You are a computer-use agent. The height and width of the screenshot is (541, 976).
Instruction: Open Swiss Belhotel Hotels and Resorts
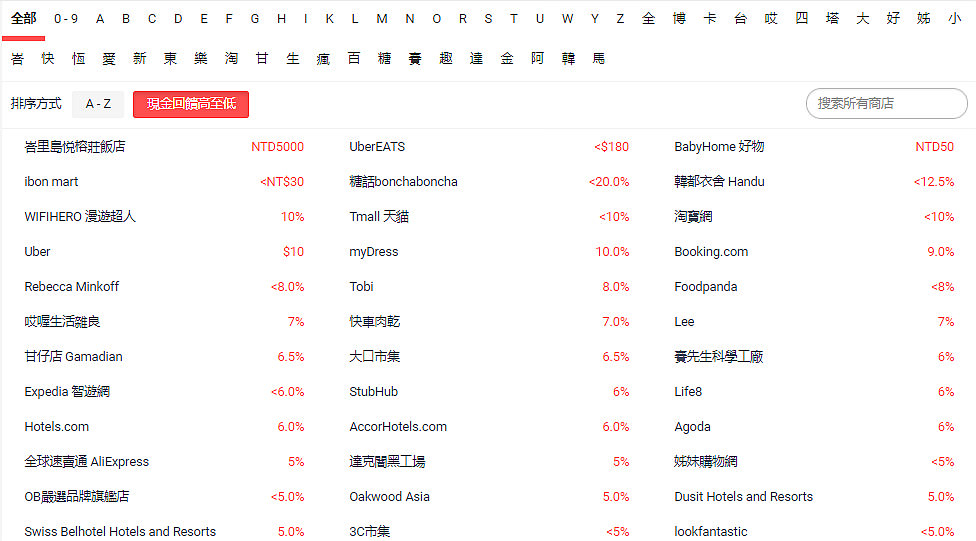120,532
